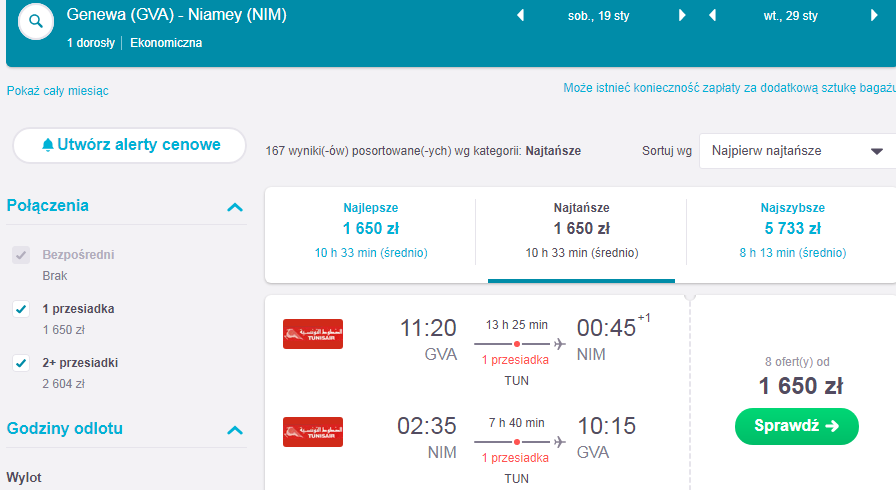Click the Tunisair logo on return flight
896x490 pixels.
click(313, 432)
